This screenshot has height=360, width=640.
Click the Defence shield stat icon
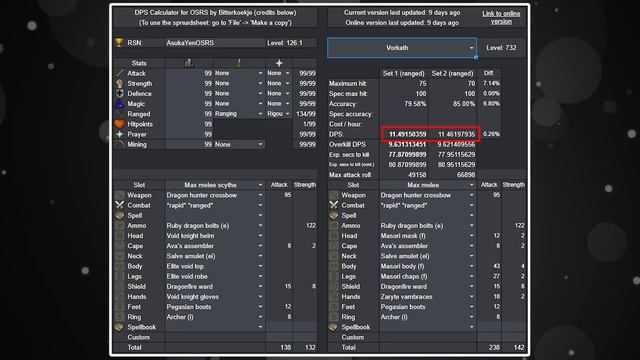click(x=120, y=93)
